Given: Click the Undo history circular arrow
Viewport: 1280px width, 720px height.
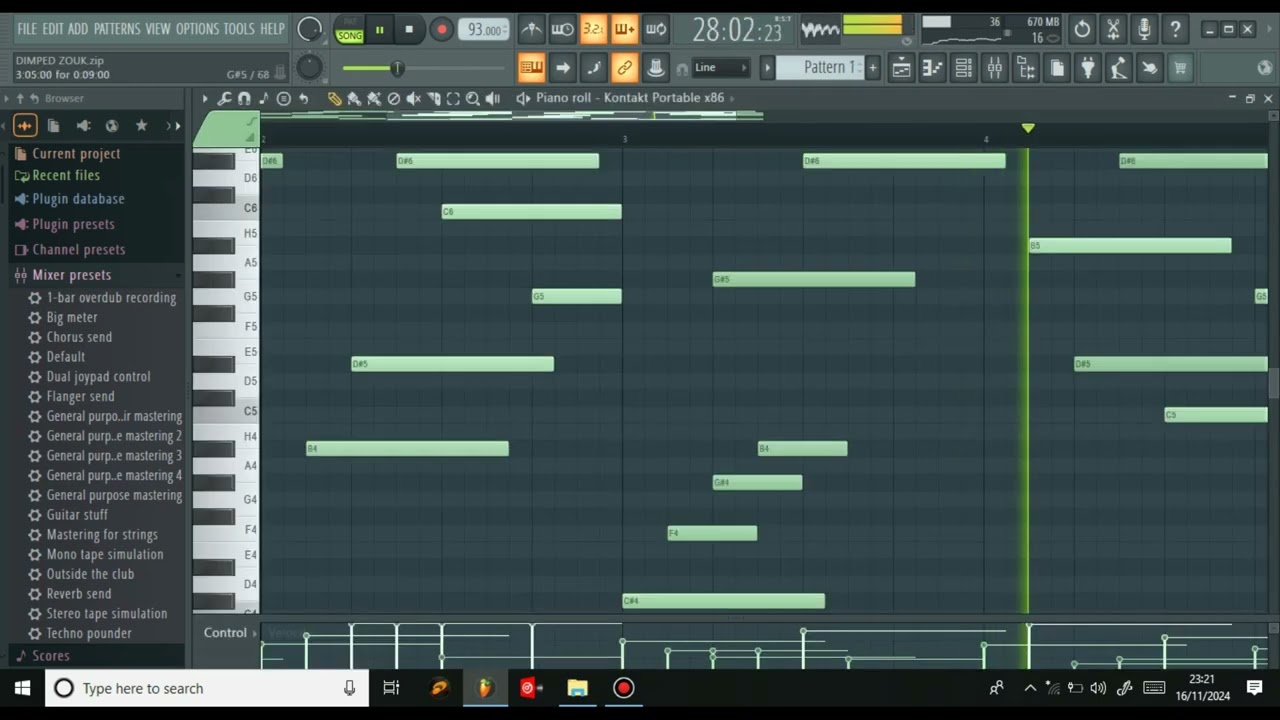Looking at the screenshot, I should click(x=1082, y=29).
